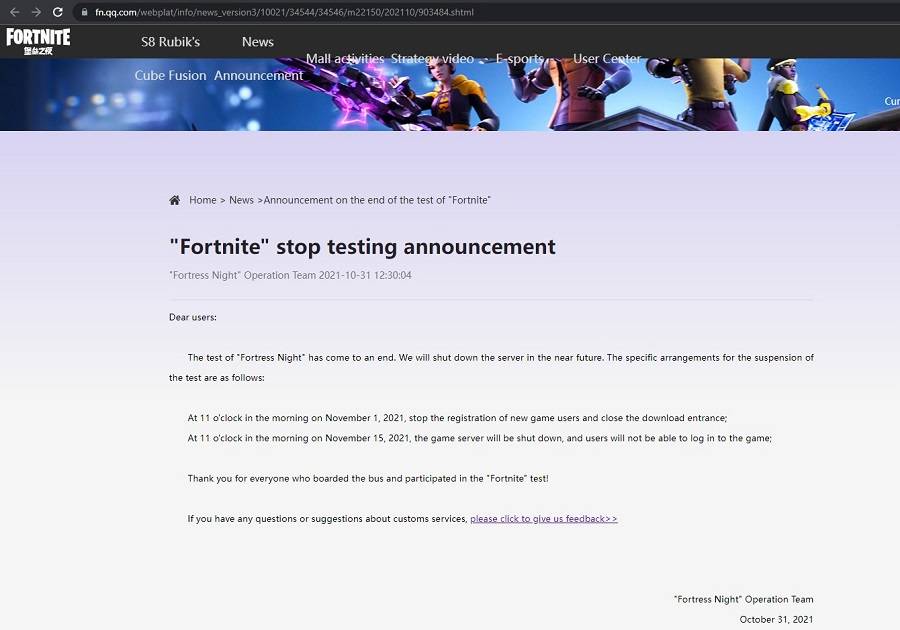The height and width of the screenshot is (630, 900).
Task: Open the Cube Fusion section
Action: click(x=170, y=75)
